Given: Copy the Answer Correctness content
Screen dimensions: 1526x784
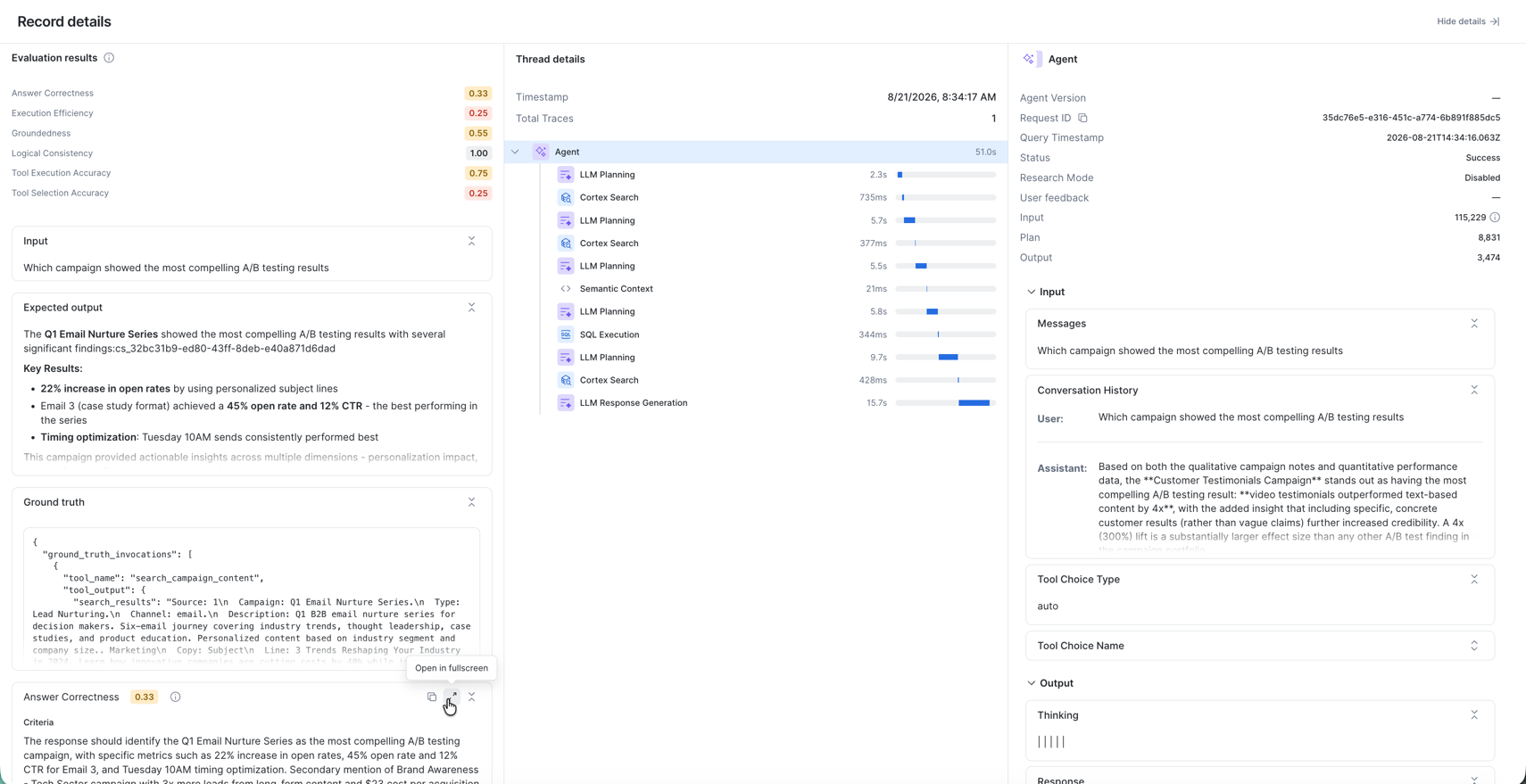Looking at the screenshot, I should [432, 697].
